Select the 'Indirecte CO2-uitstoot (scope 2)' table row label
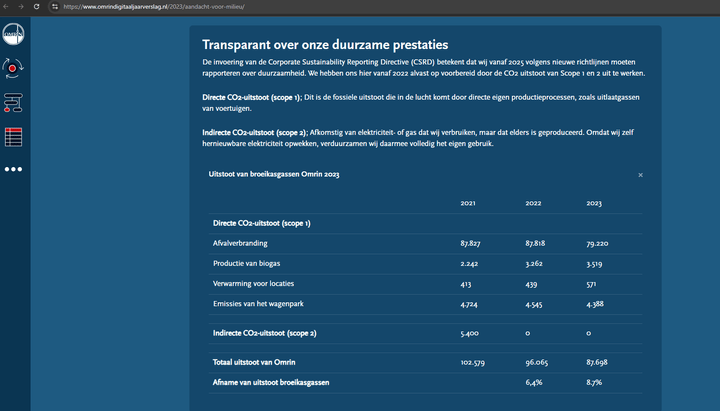 (x=264, y=333)
